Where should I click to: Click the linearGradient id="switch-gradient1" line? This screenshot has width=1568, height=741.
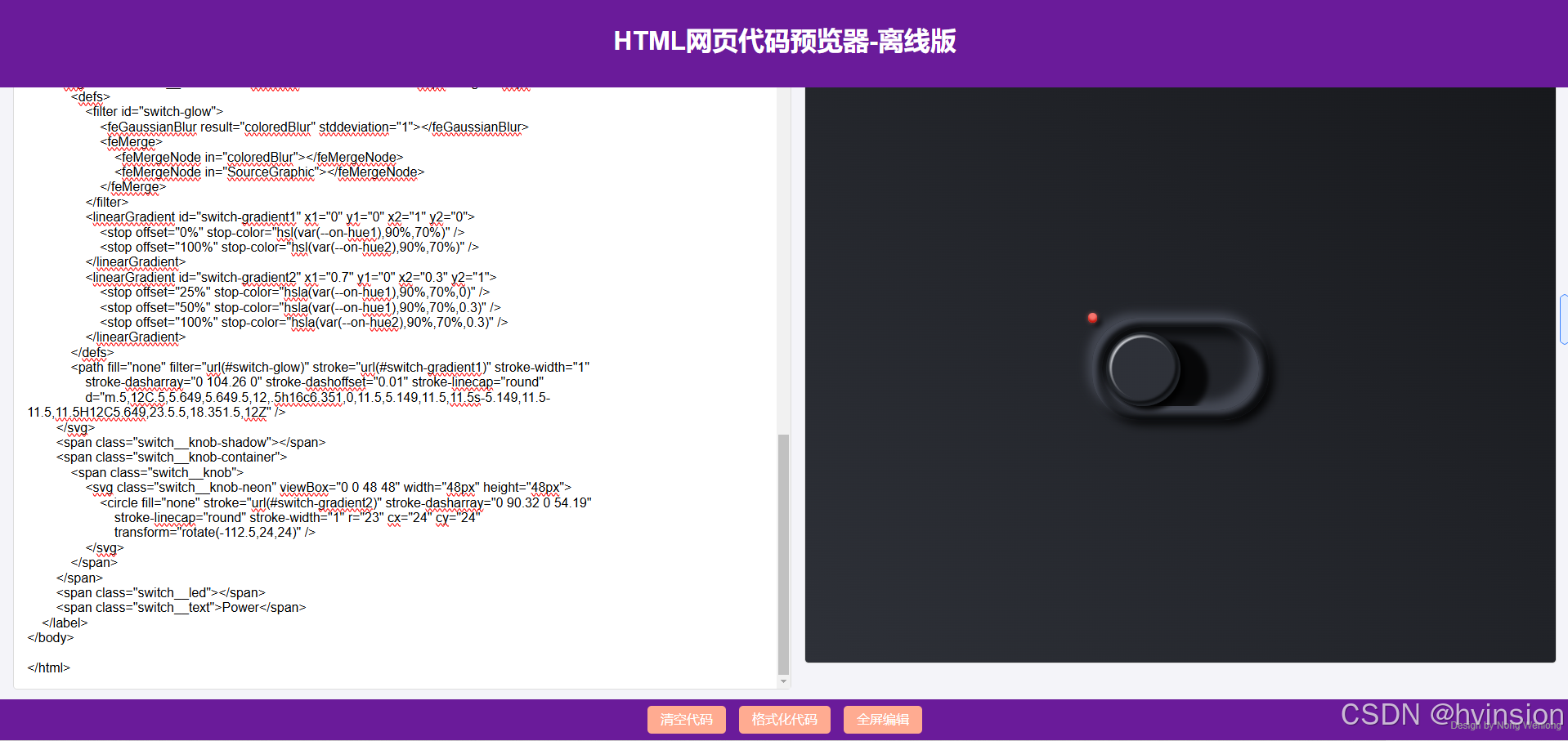280,217
